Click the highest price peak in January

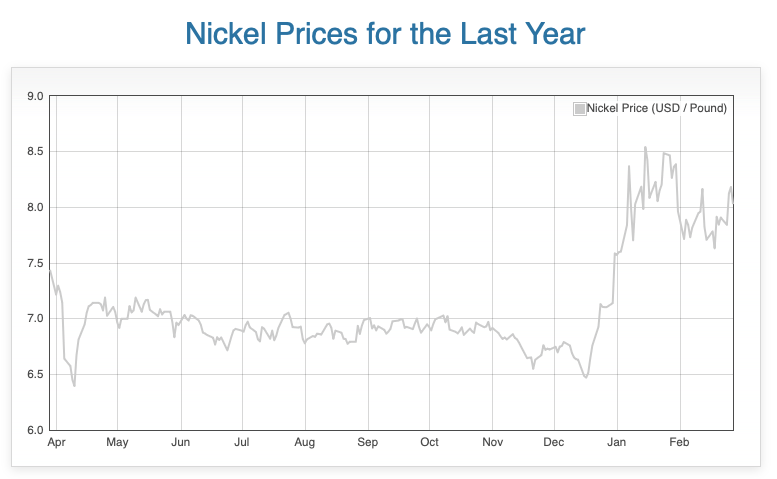coord(645,148)
